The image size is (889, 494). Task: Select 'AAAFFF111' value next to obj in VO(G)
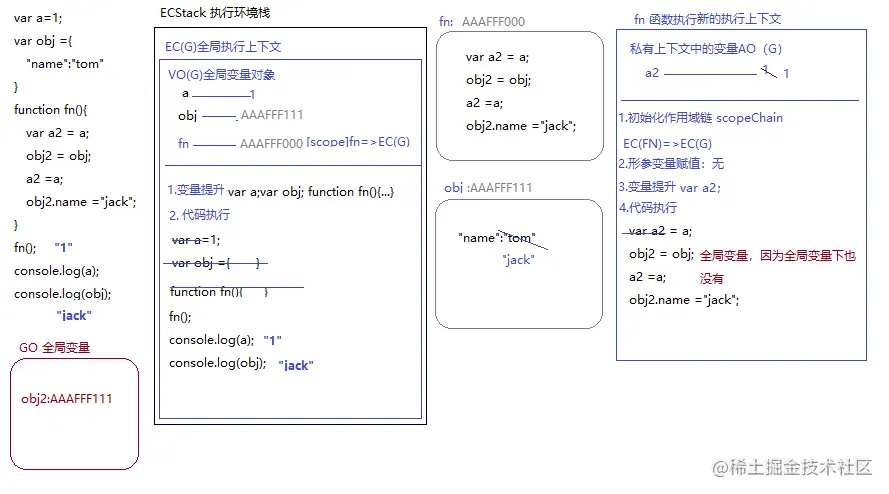coord(272,115)
